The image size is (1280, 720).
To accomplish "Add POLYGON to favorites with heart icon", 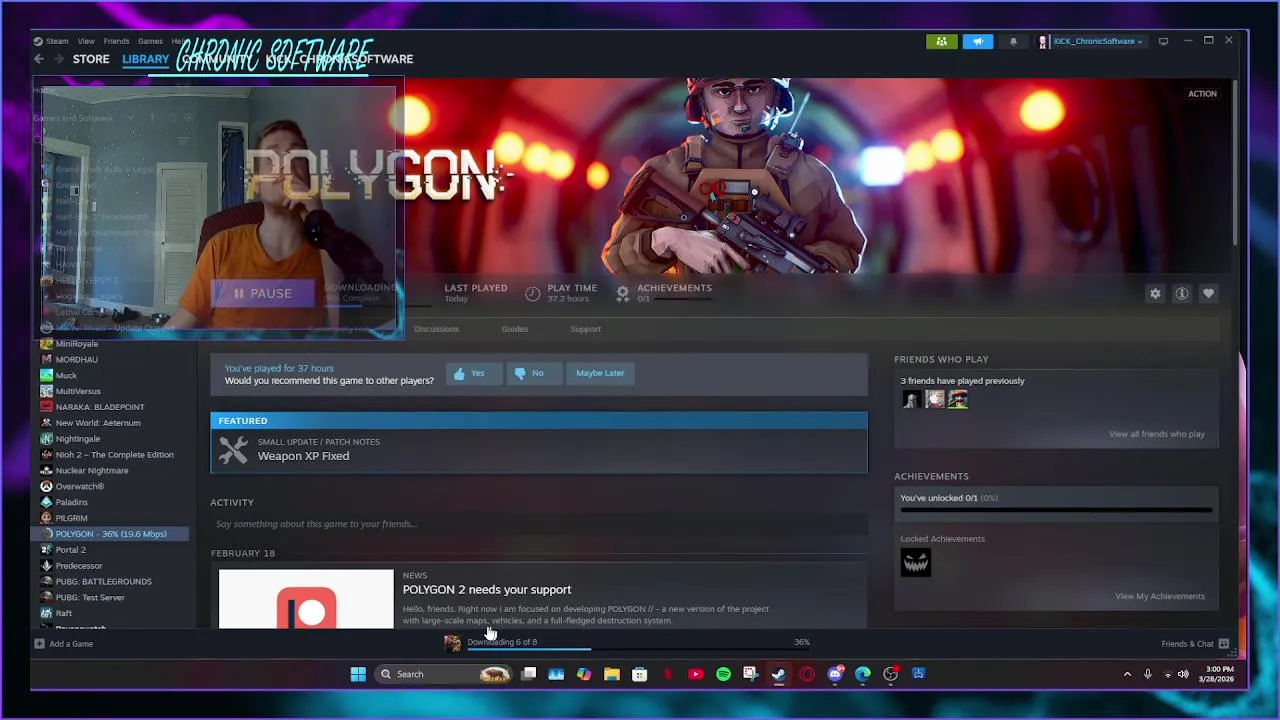I will (x=1208, y=293).
